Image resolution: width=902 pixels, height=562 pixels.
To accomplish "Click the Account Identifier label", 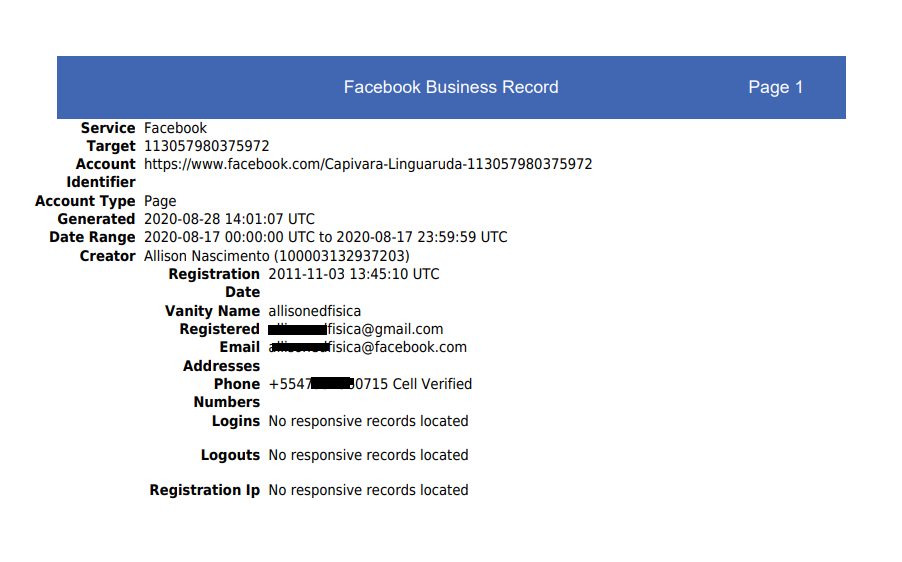I will (x=101, y=173).
